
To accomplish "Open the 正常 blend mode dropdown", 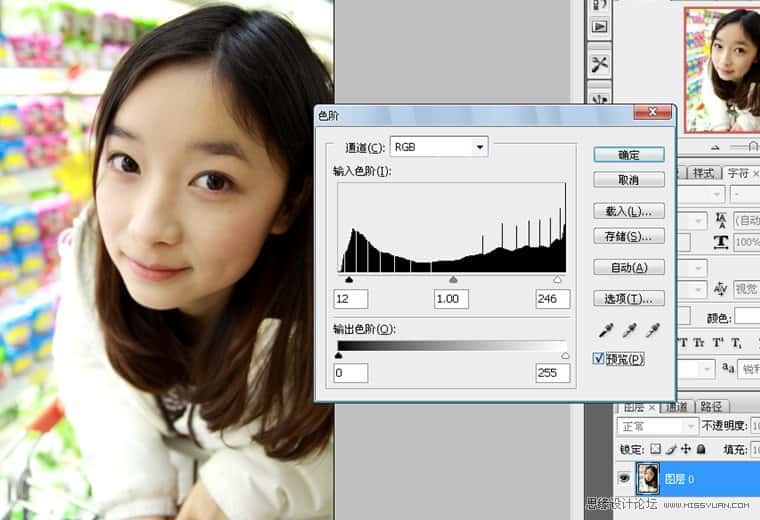I will click(657, 426).
